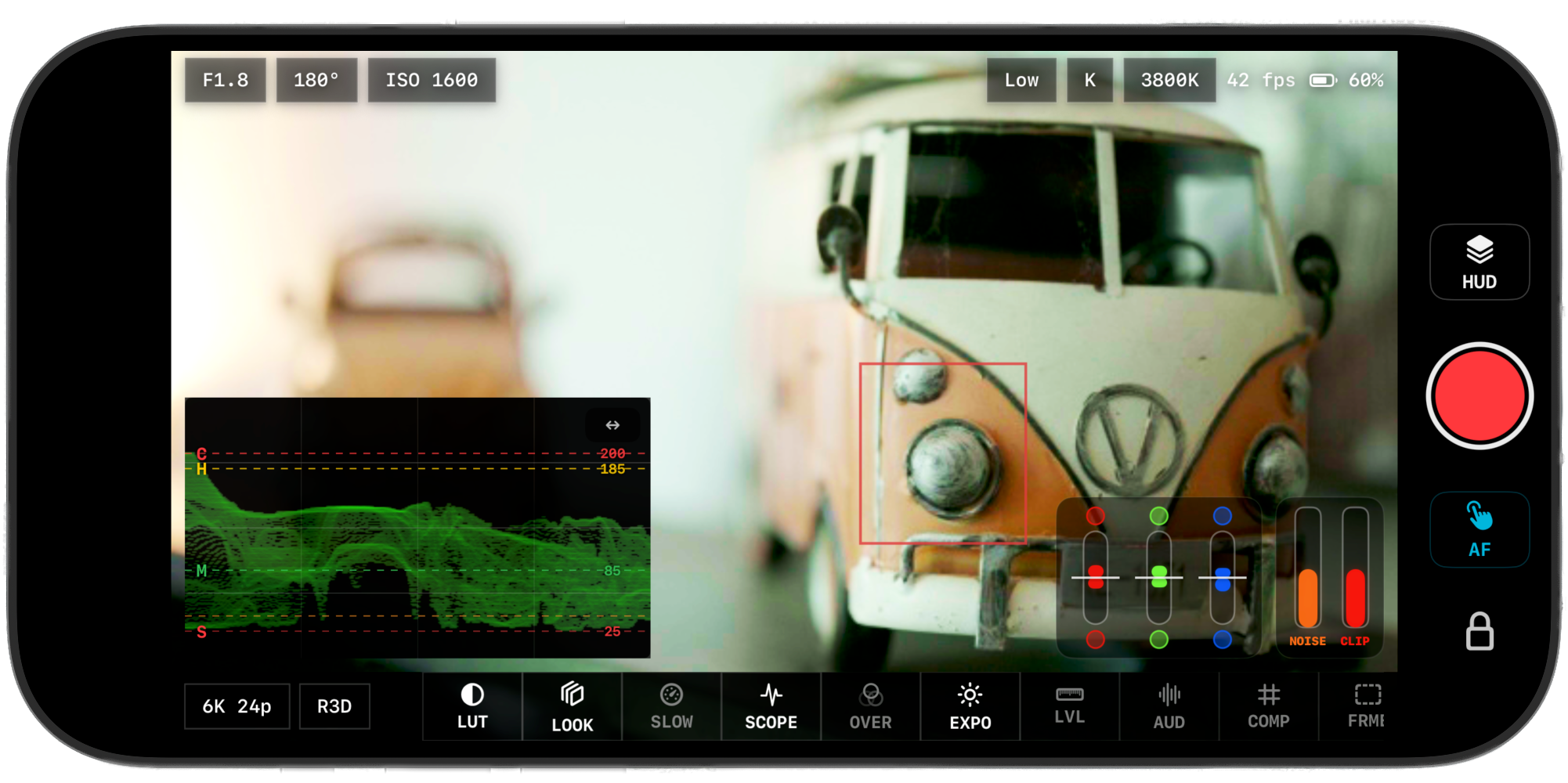Click the lock icon
Screen dimensions: 1568x783
tap(1479, 631)
